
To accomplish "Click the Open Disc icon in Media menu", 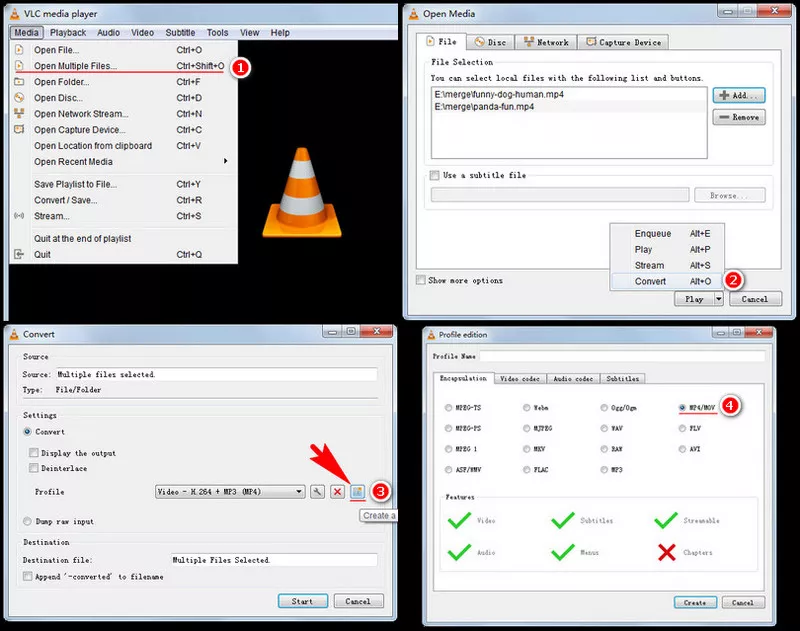I will (19, 97).
